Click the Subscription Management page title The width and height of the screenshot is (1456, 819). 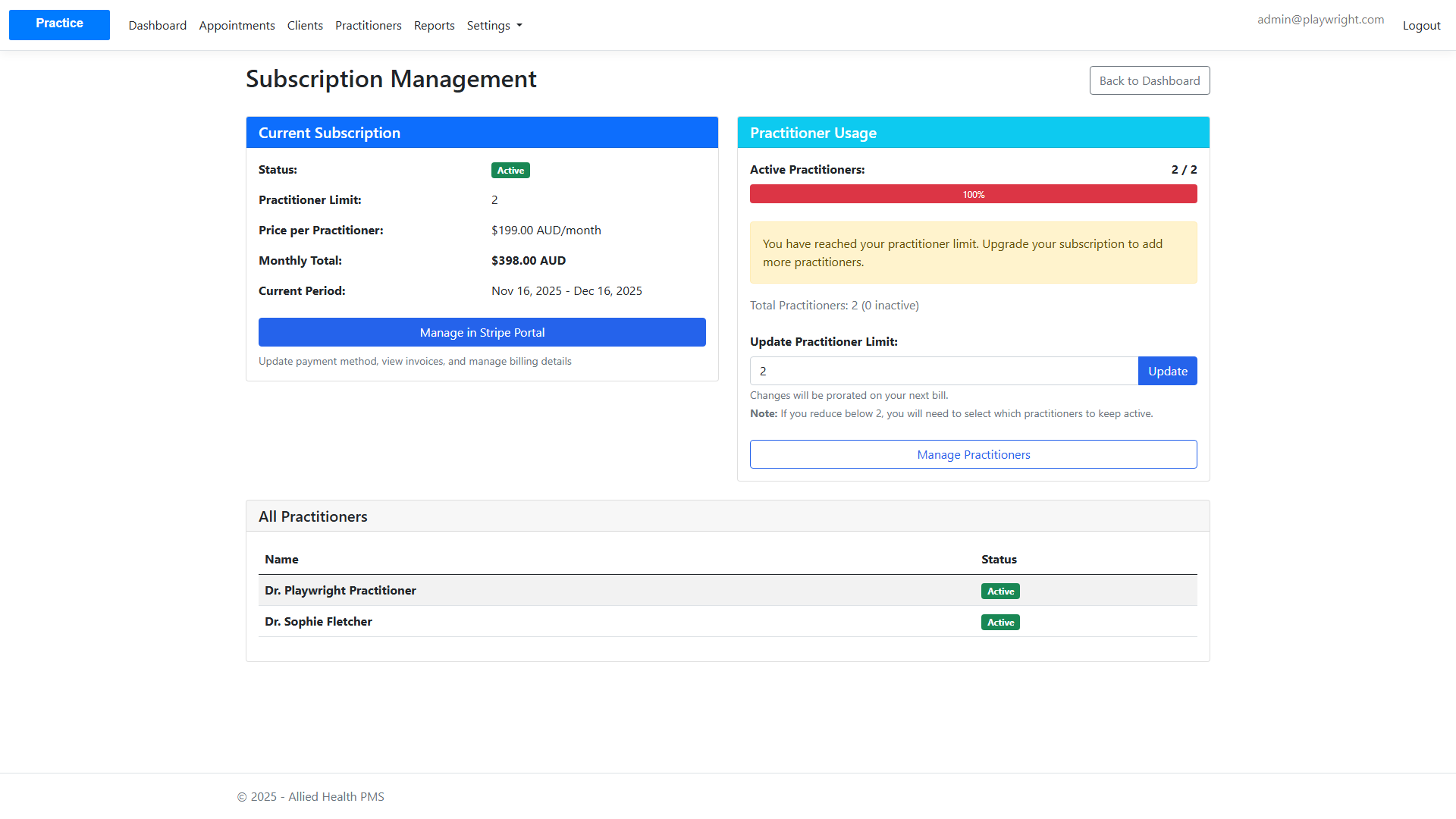(x=391, y=79)
